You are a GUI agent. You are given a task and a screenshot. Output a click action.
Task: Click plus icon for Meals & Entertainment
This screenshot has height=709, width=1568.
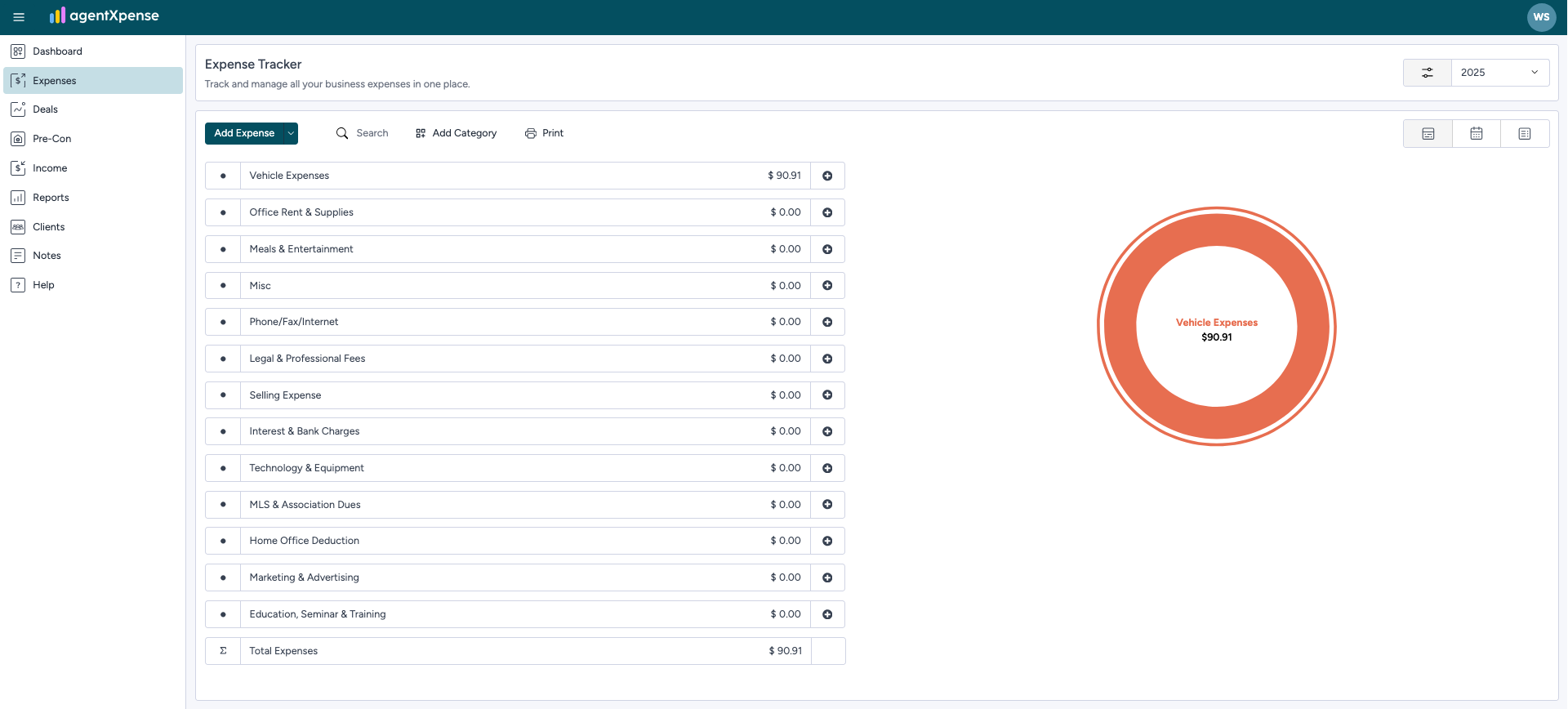click(x=827, y=249)
